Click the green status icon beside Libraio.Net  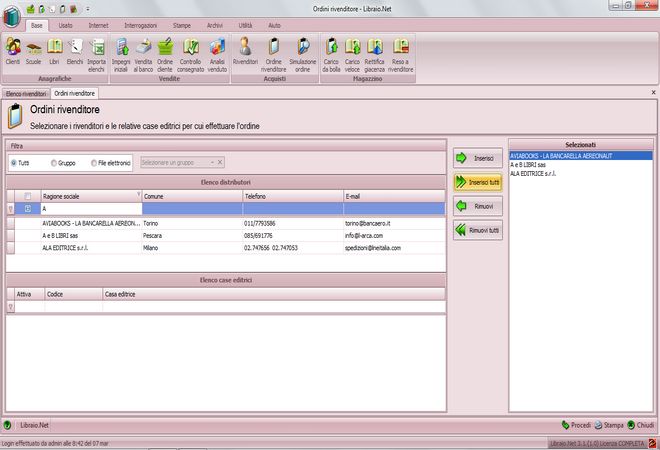pos(7,425)
